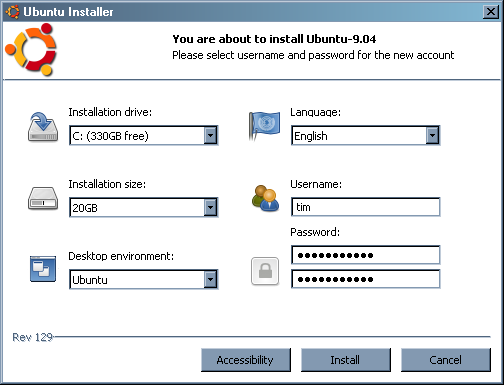Click the installation drive disk icon
This screenshot has width=504, height=385.
(43, 127)
